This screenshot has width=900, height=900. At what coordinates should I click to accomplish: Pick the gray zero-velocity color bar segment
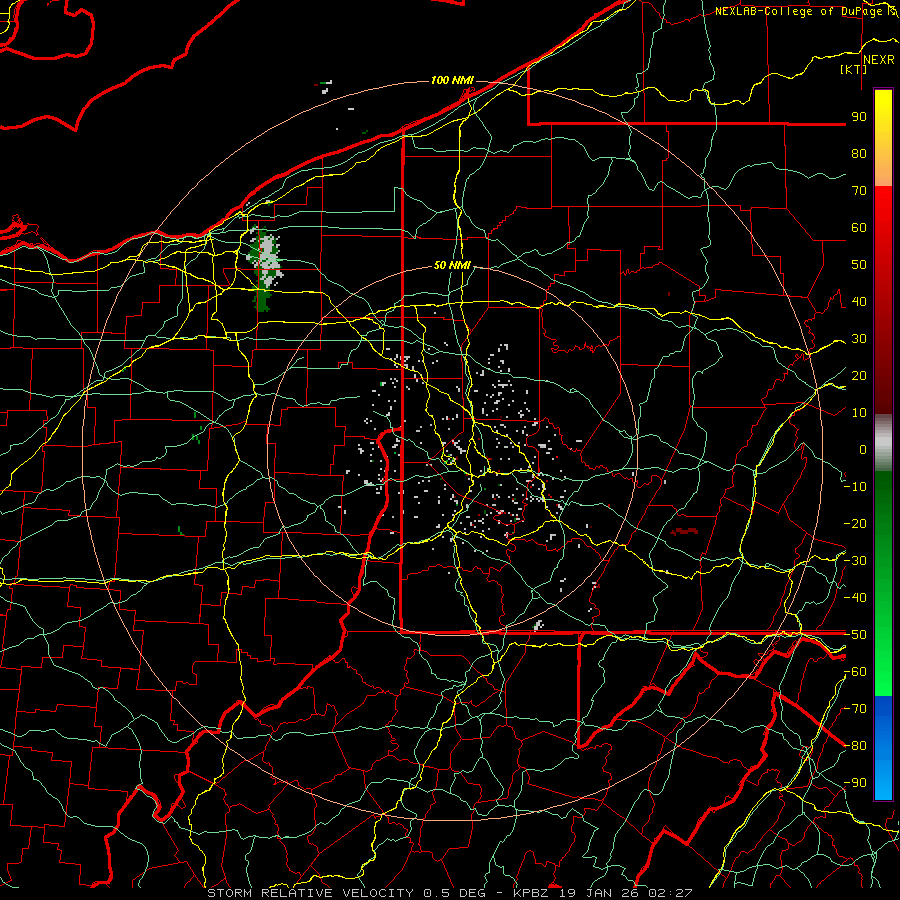[x=883, y=442]
